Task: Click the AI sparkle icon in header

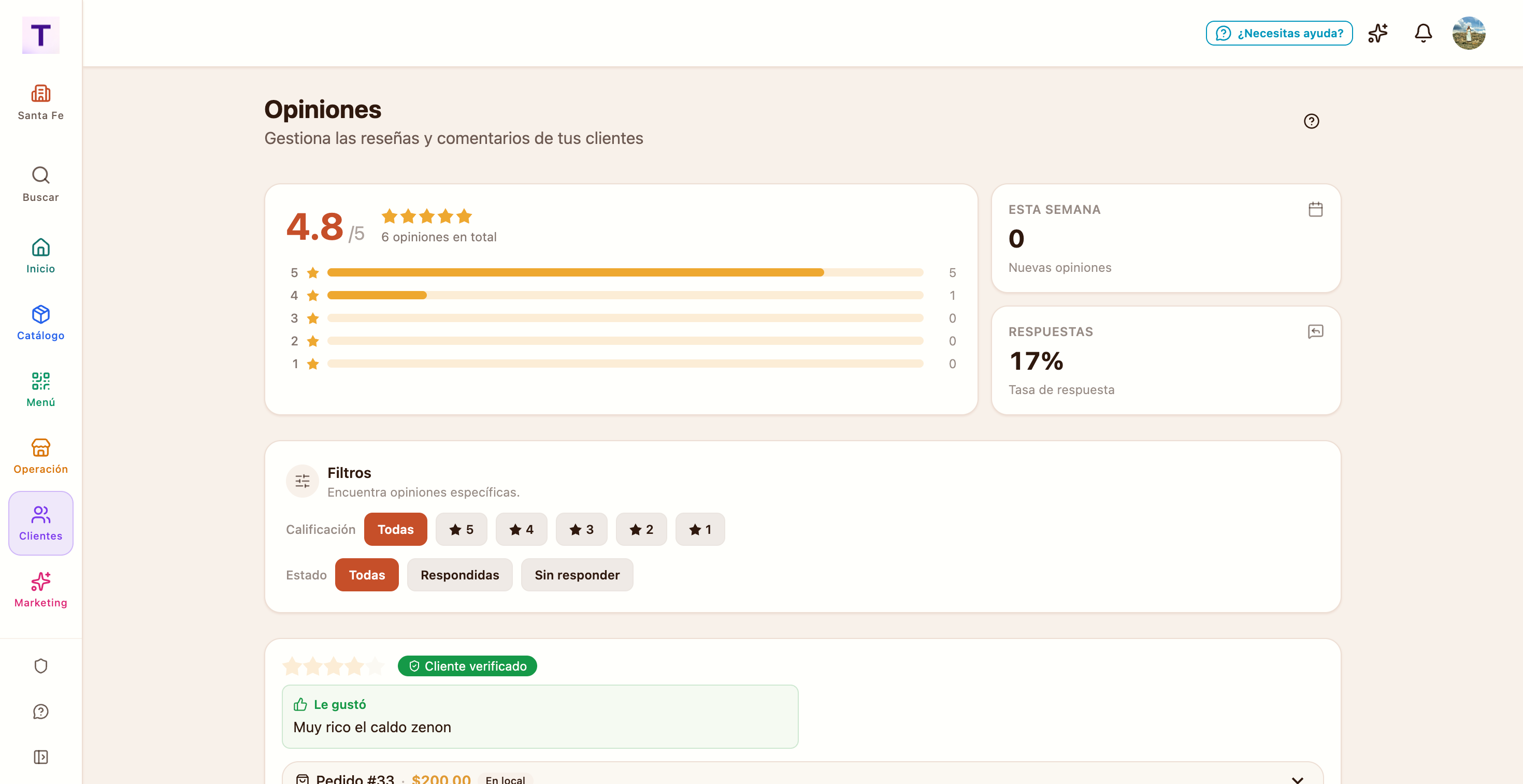Action: coord(1377,33)
